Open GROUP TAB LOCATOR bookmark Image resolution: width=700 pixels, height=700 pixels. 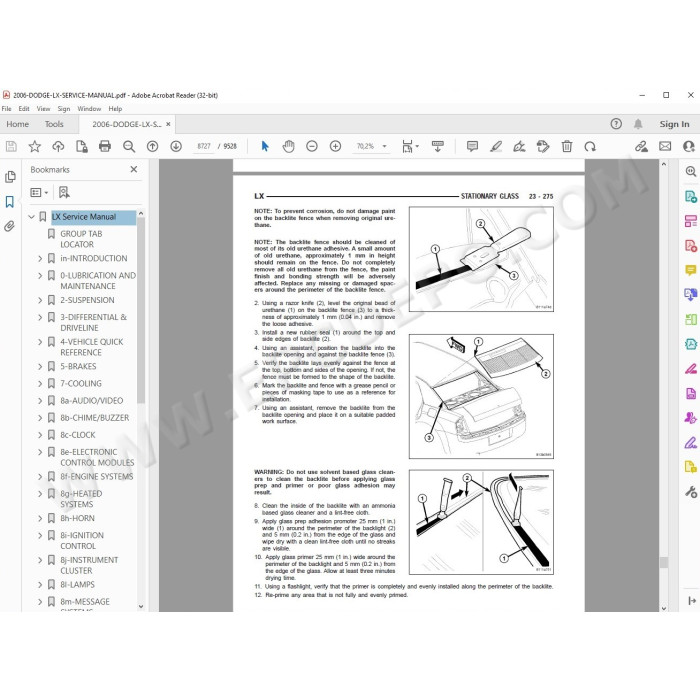[x=81, y=239]
